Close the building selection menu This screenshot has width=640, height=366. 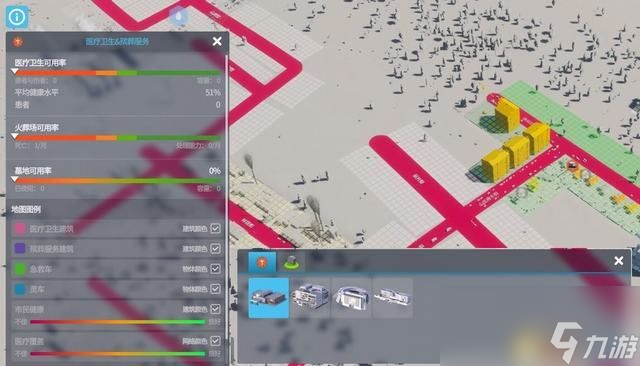(618, 261)
